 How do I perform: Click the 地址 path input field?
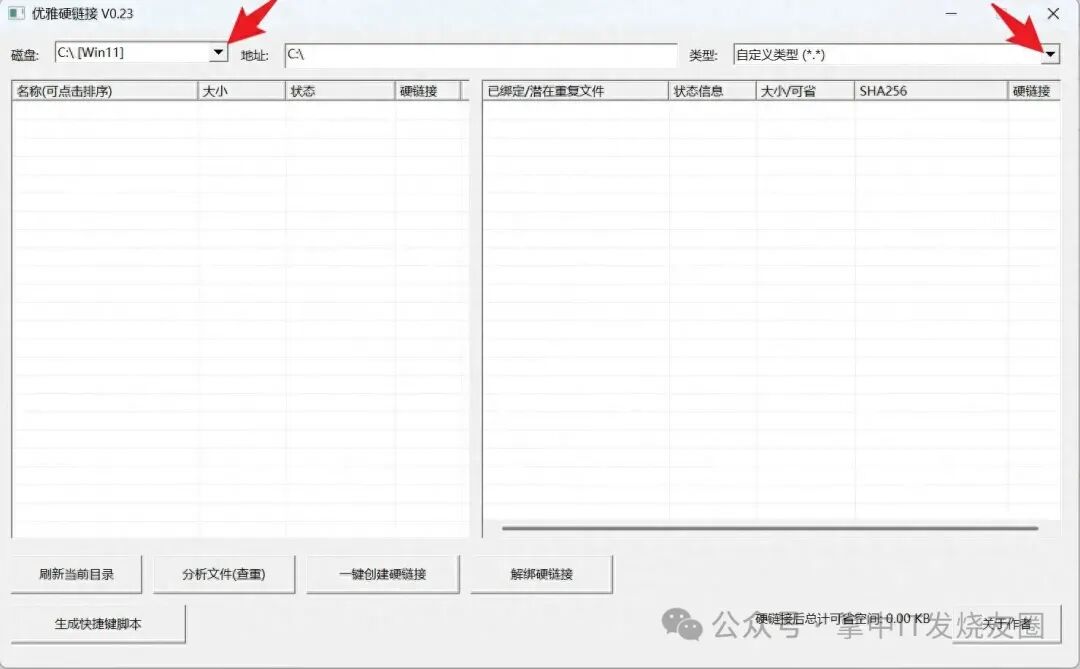point(480,55)
